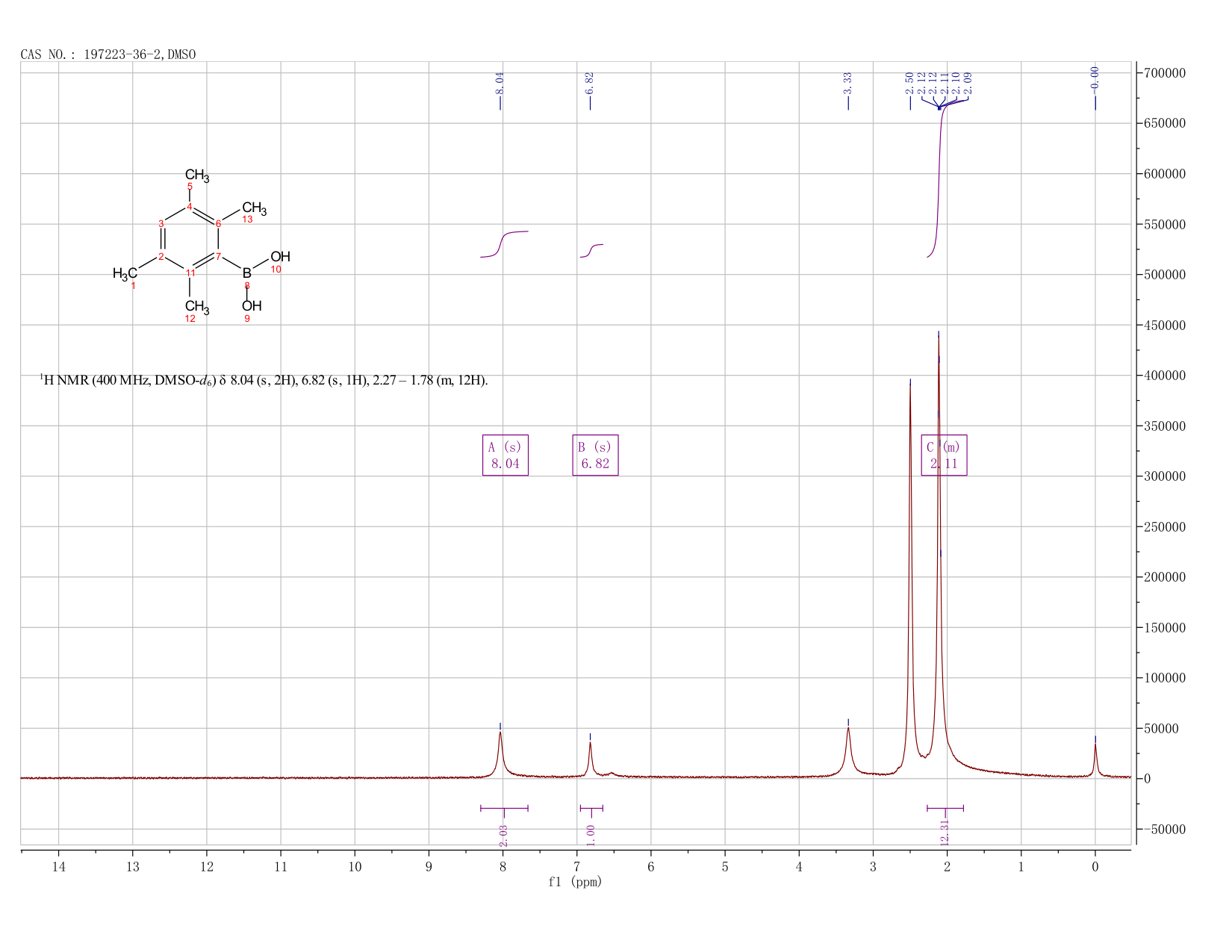Click the OH group labeled 10 in structure

(x=280, y=257)
